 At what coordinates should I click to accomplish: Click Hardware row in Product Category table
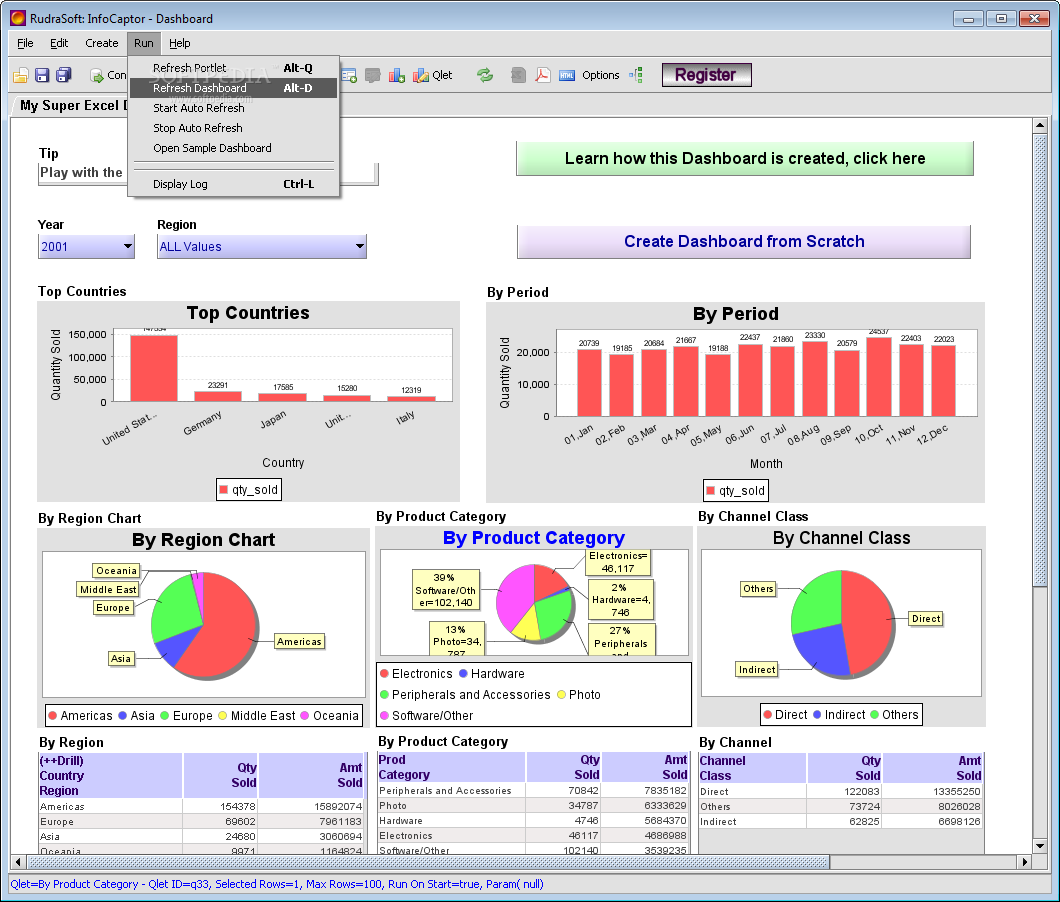(x=533, y=821)
